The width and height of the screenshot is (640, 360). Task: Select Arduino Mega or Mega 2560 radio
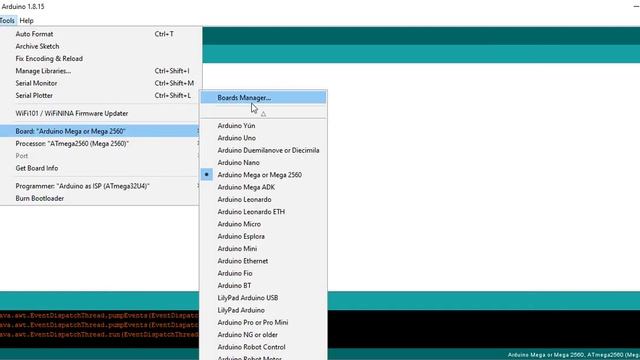pyautogui.click(x=263, y=174)
